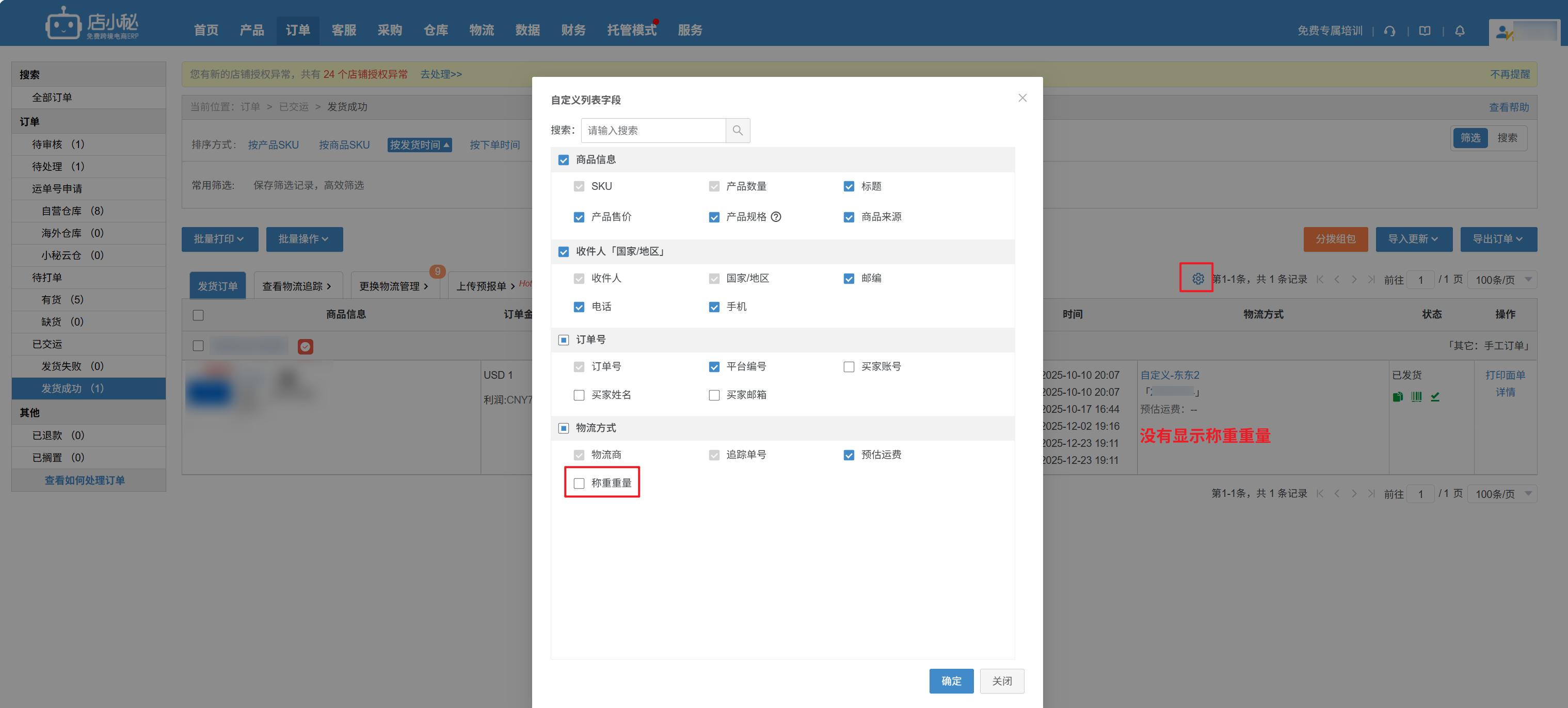1568x708 pixels.
Task: Click the search magnifier icon in dialog
Action: tap(737, 130)
